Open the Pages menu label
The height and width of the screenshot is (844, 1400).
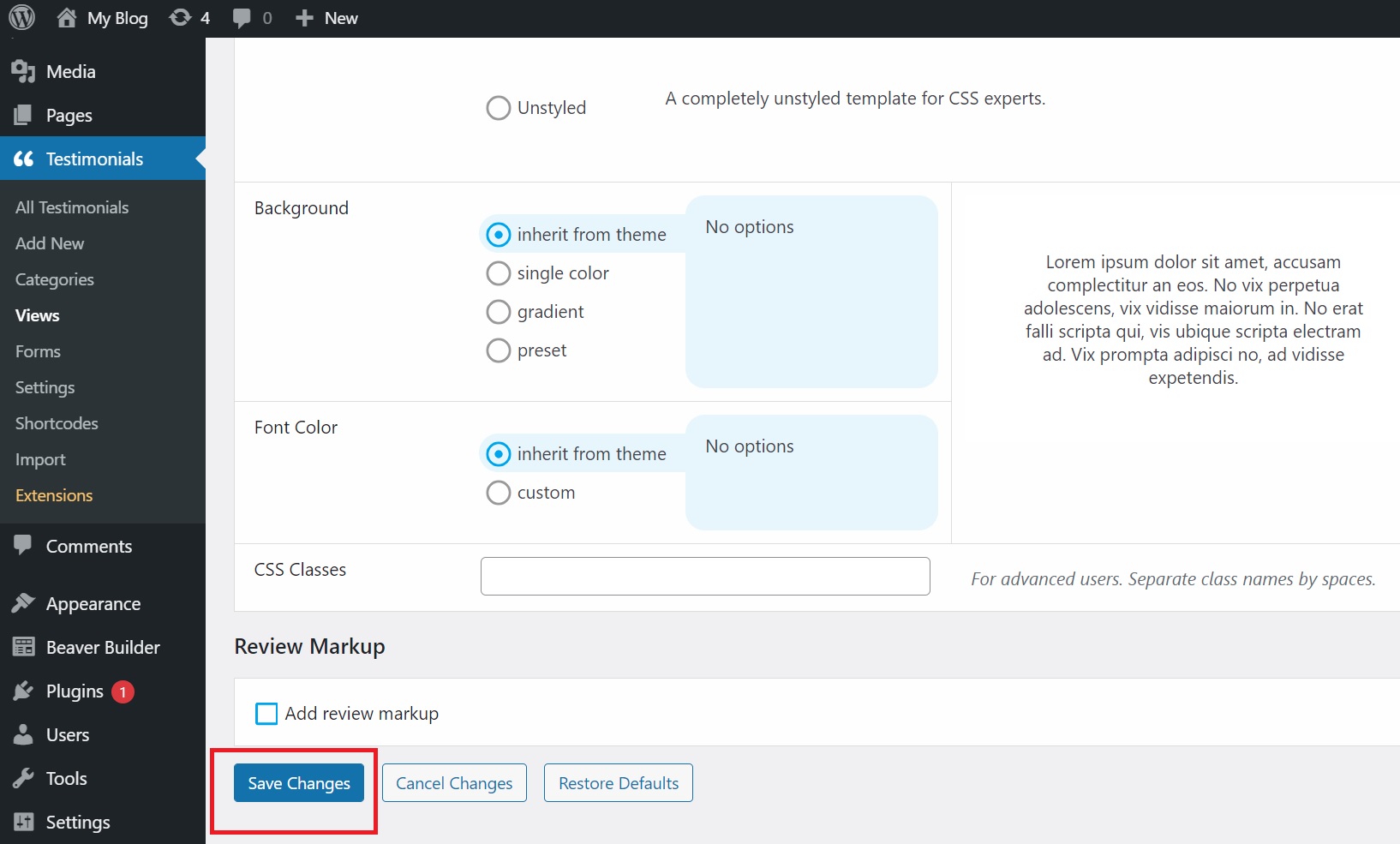(x=69, y=116)
